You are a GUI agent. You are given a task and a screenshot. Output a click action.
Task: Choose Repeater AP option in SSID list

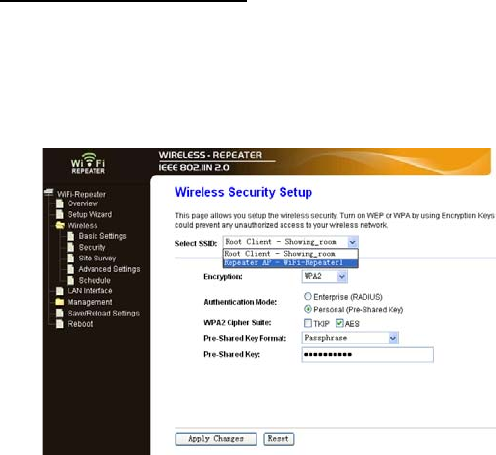click(x=291, y=263)
